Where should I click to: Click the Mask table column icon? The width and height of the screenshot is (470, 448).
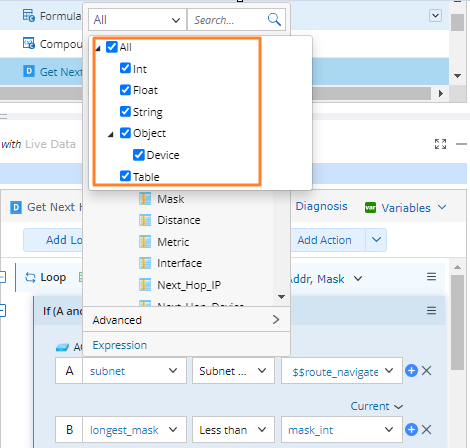tap(145, 199)
